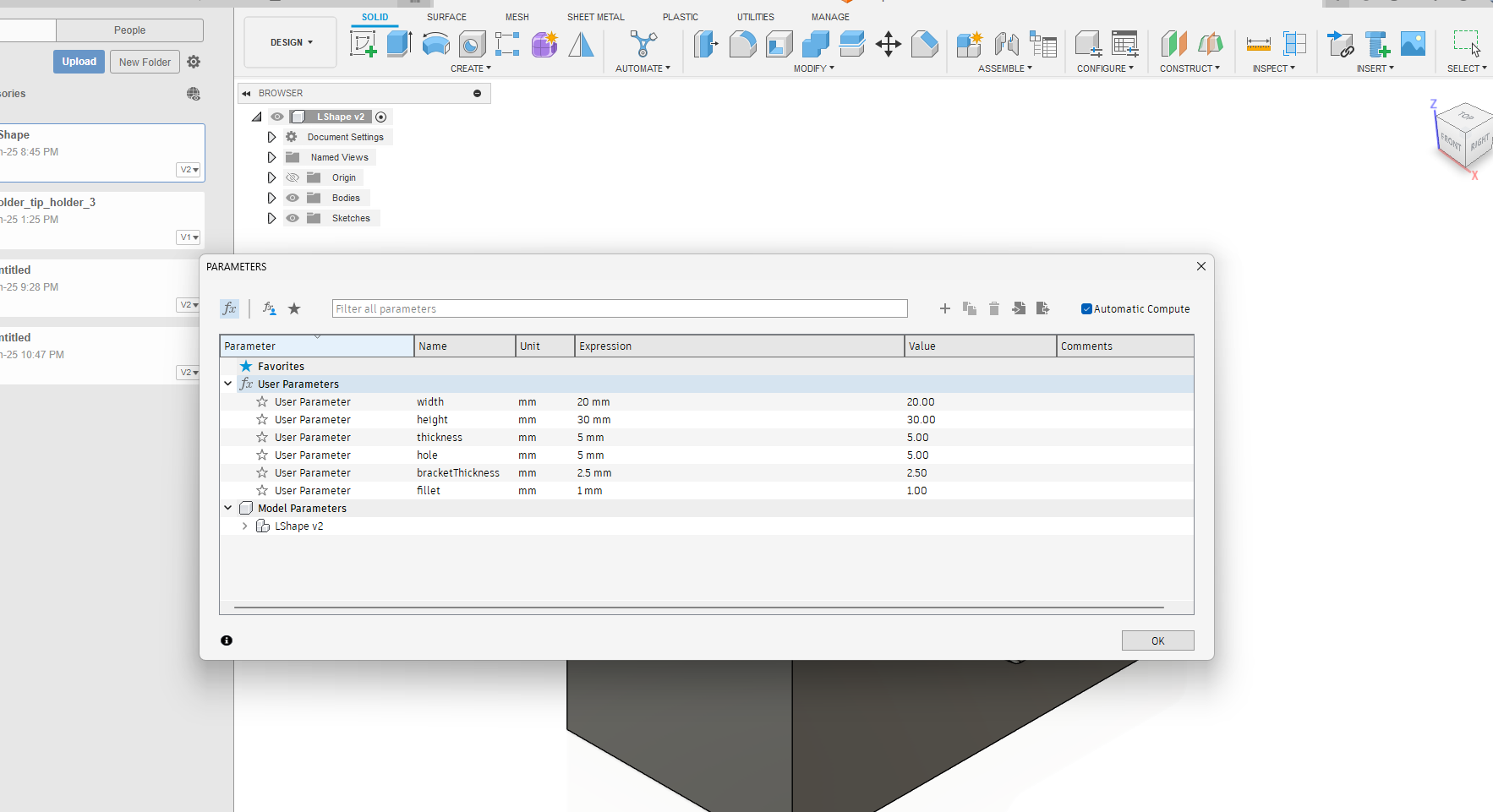Image resolution: width=1493 pixels, height=812 pixels.
Task: Click the Add user parameter plus icon
Action: coord(945,308)
